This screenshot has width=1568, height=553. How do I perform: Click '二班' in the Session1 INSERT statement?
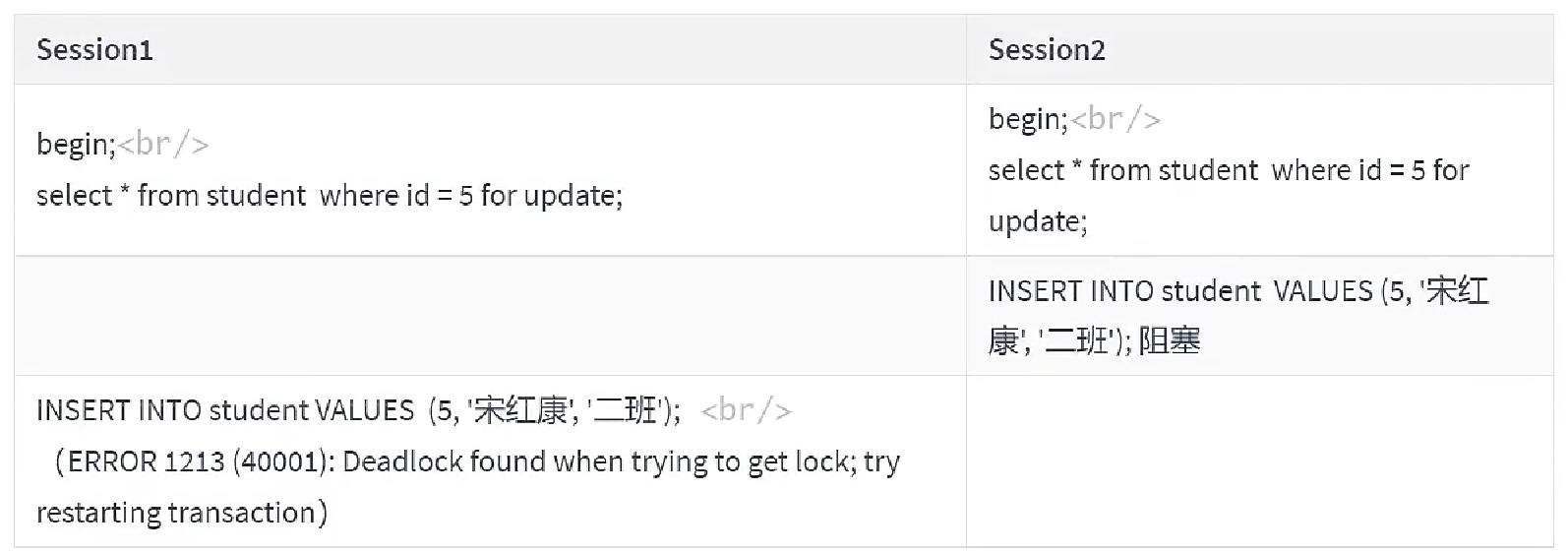click(628, 410)
